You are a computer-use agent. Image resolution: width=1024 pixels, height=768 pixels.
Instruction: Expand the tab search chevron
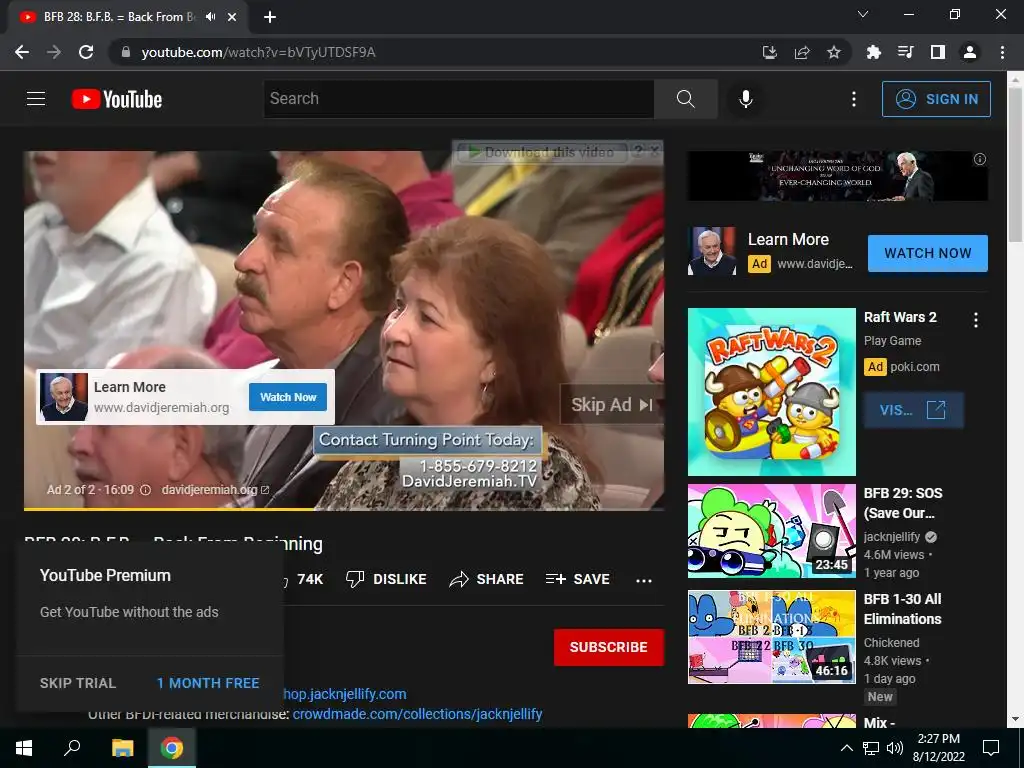863,14
